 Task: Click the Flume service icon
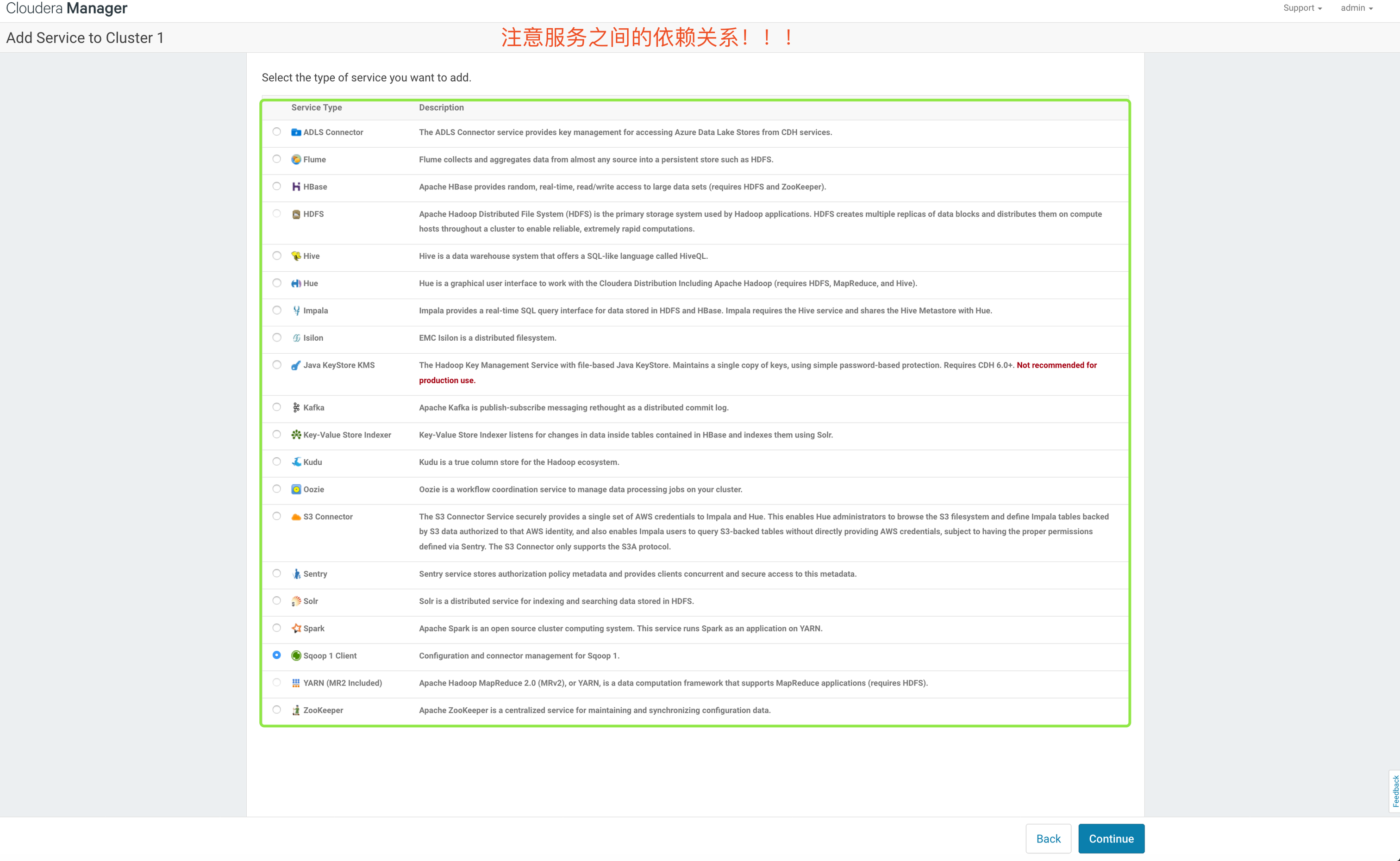(296, 159)
